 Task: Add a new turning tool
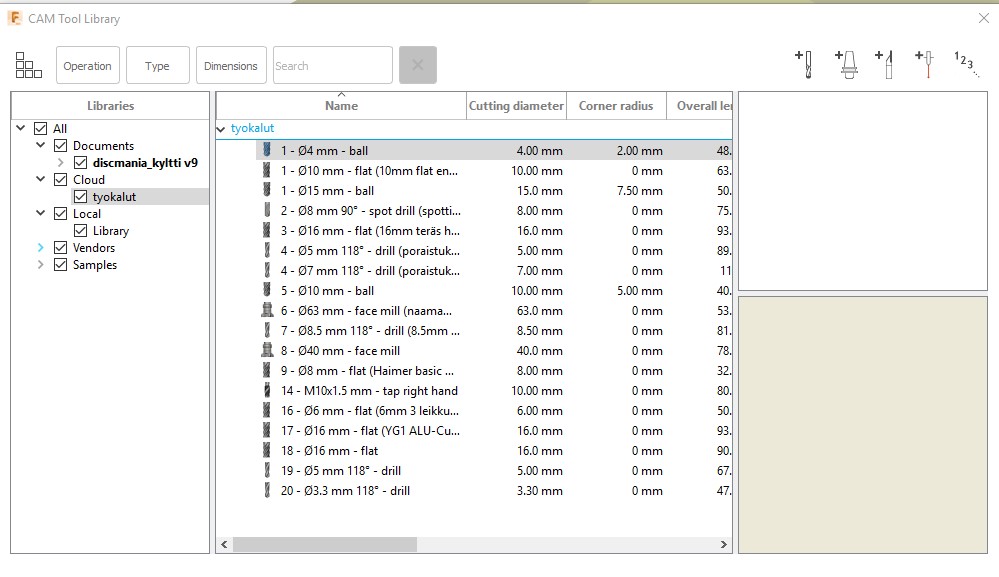click(886, 62)
